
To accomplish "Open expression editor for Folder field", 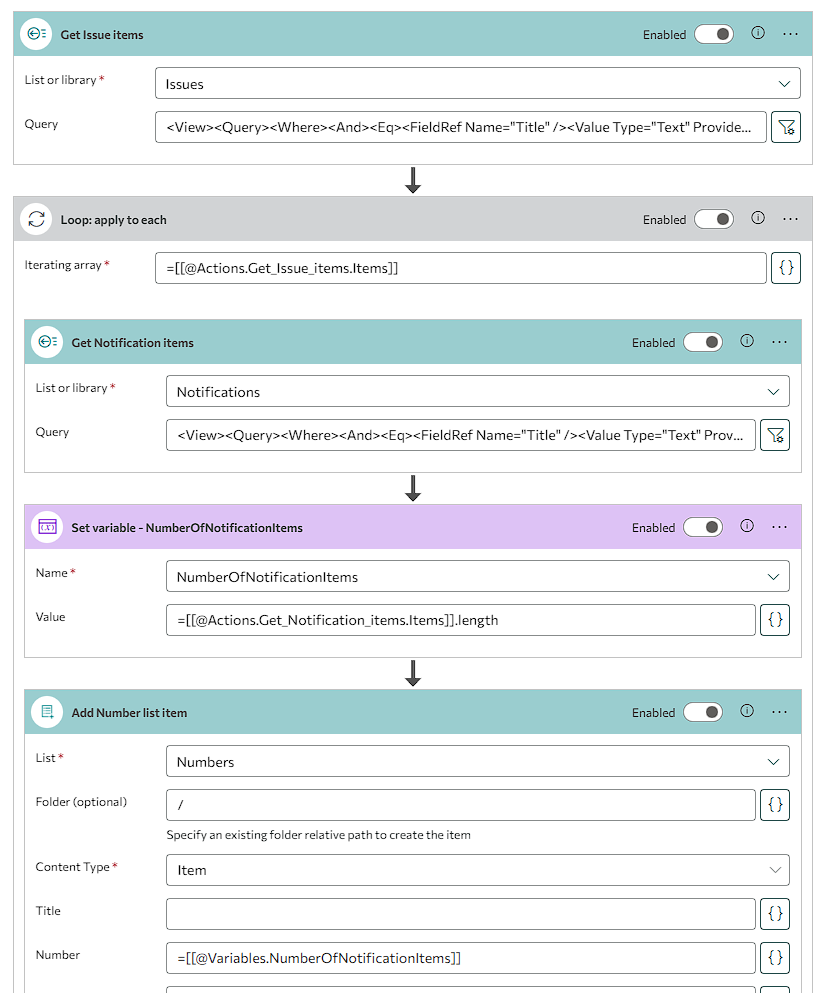I will 774,805.
